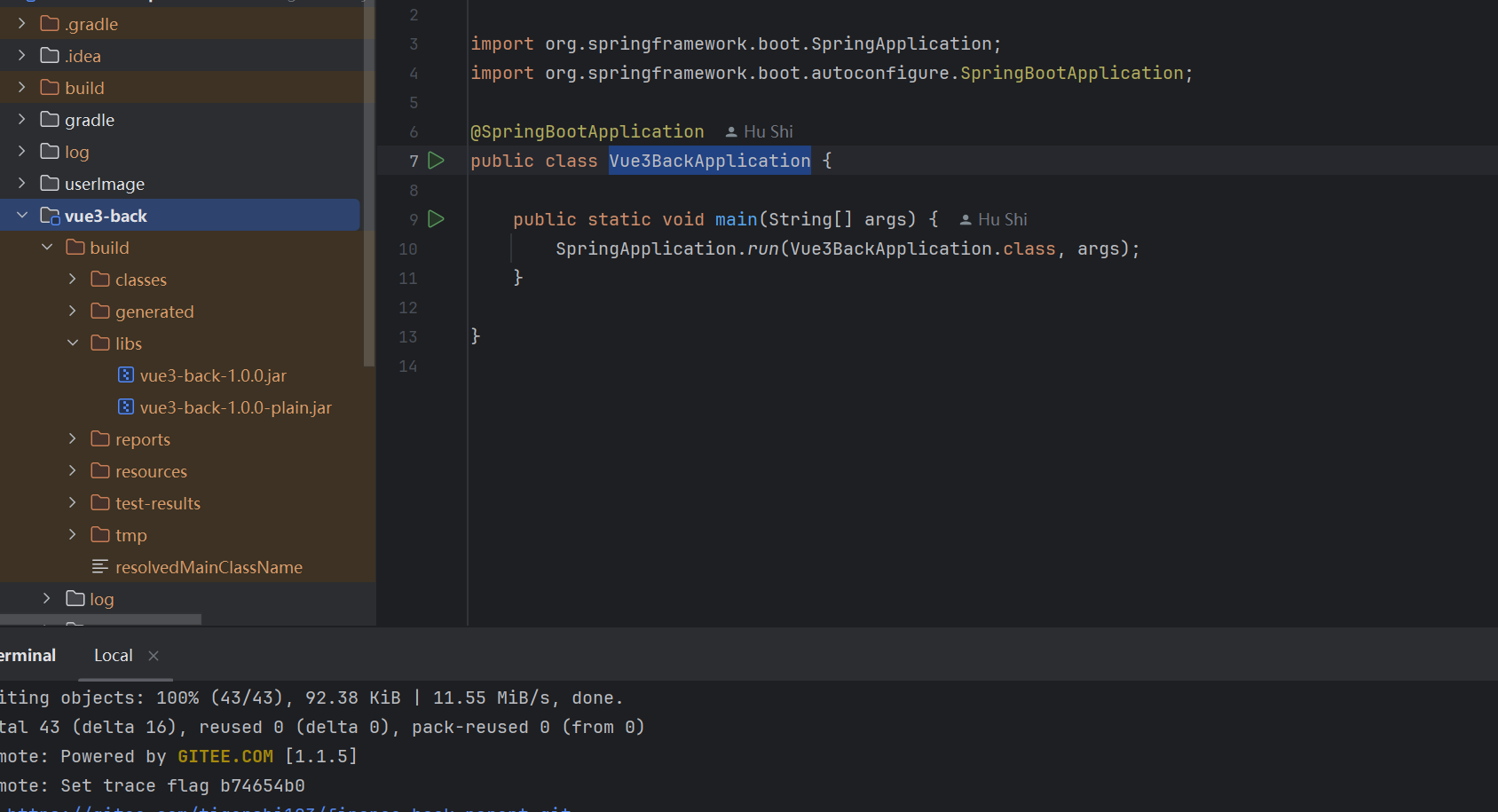Select the userImage folder row

(180, 184)
